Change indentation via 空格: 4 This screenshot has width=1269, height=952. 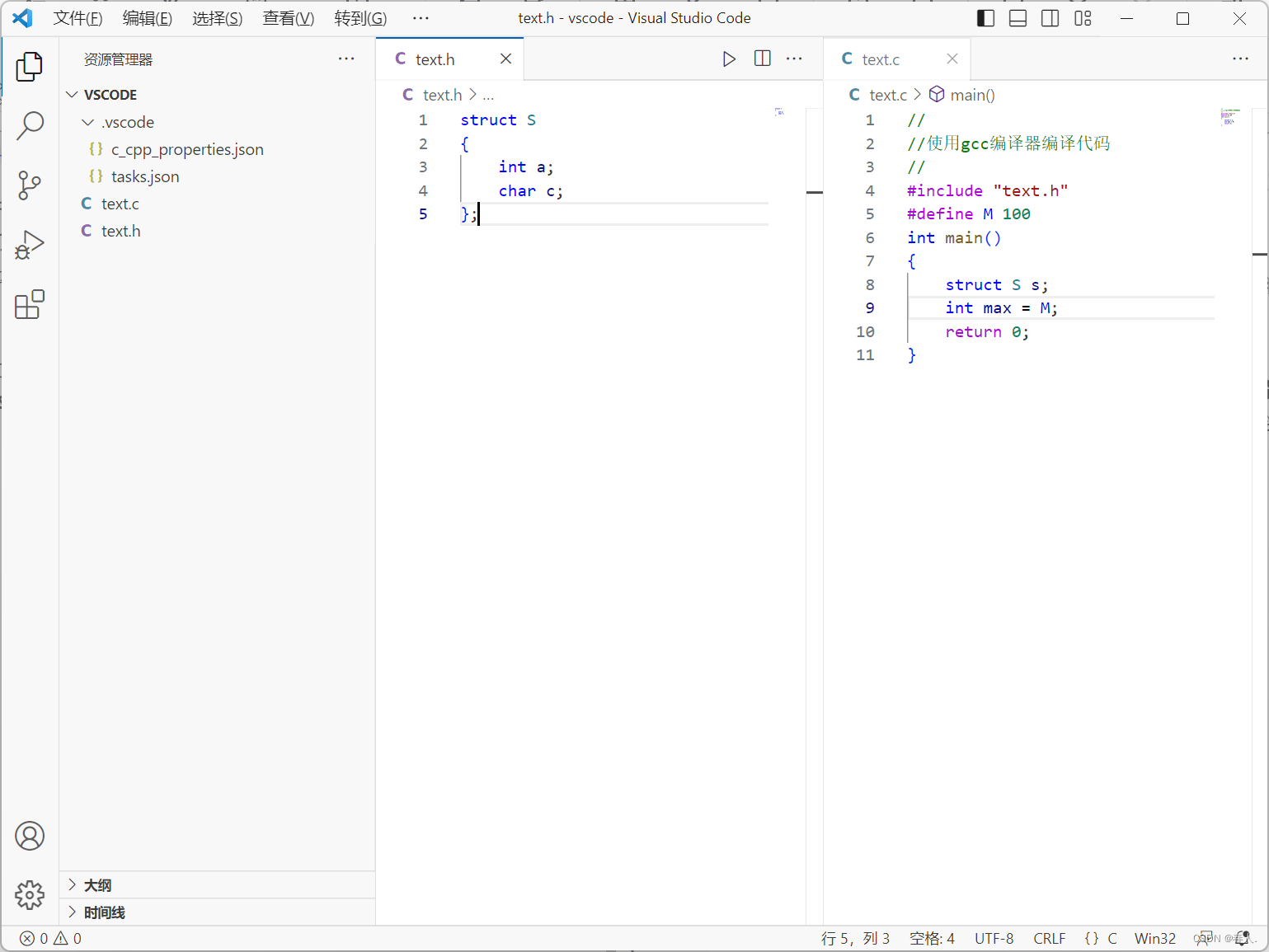(932, 939)
